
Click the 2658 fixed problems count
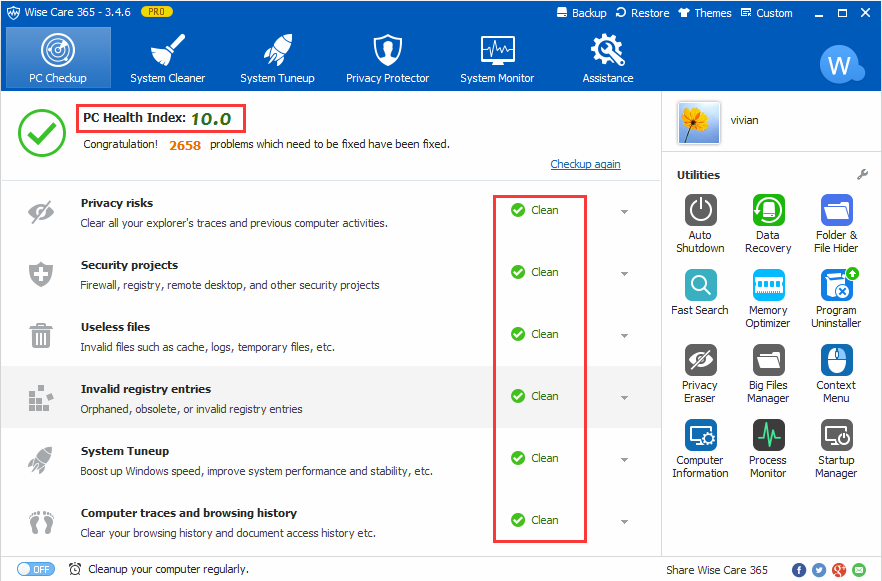[x=185, y=145]
